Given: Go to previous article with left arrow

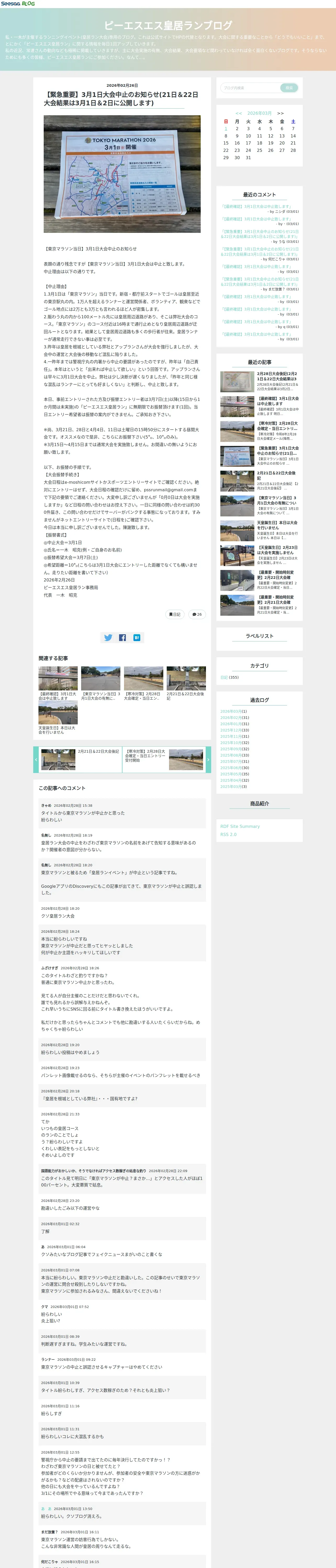Looking at the screenshot, I should point(36,759).
